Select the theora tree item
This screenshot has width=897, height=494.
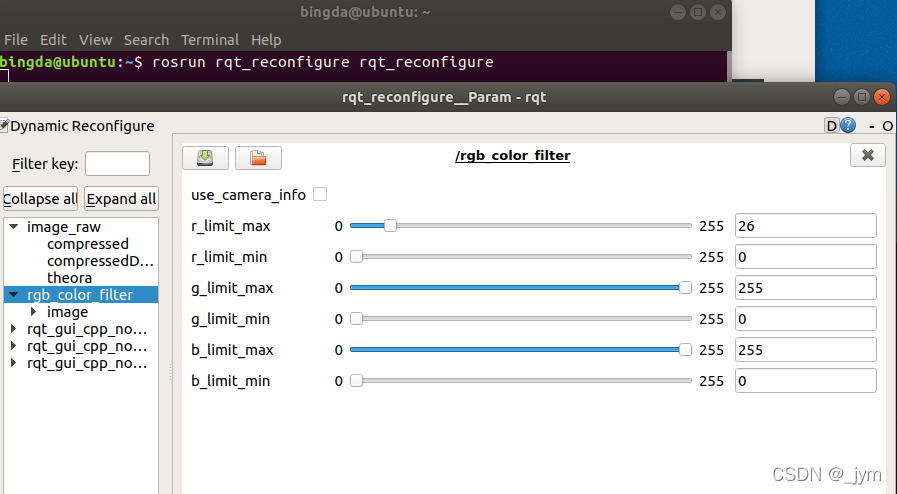coord(69,278)
